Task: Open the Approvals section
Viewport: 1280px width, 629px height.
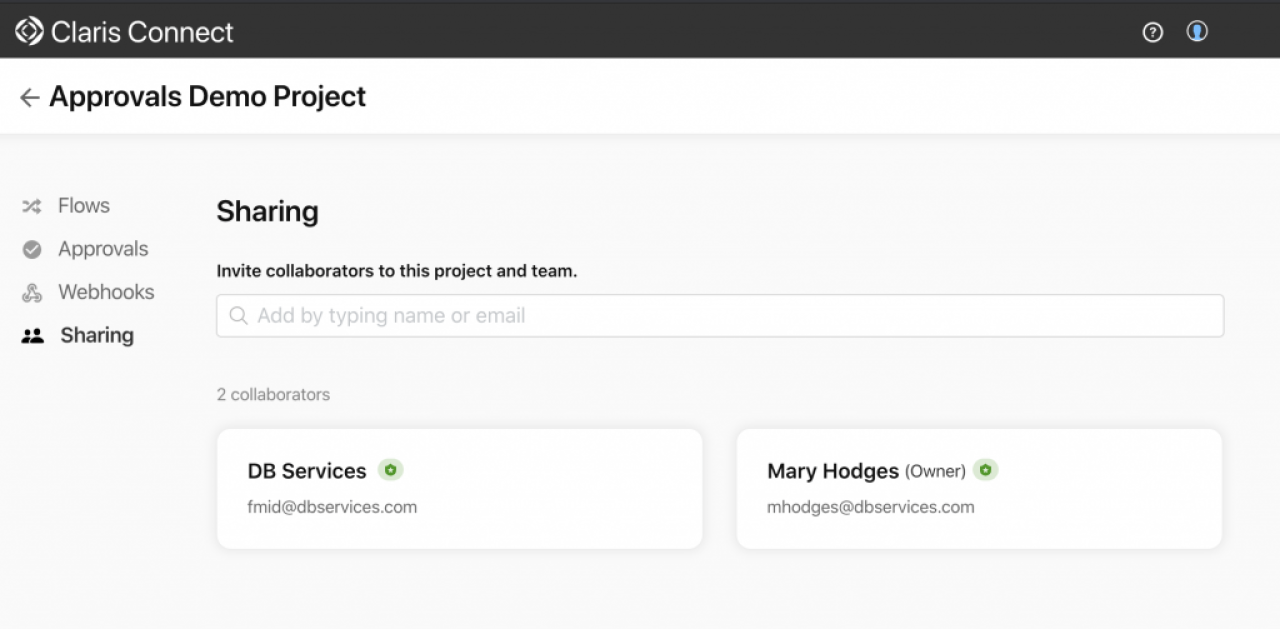Action: click(103, 249)
